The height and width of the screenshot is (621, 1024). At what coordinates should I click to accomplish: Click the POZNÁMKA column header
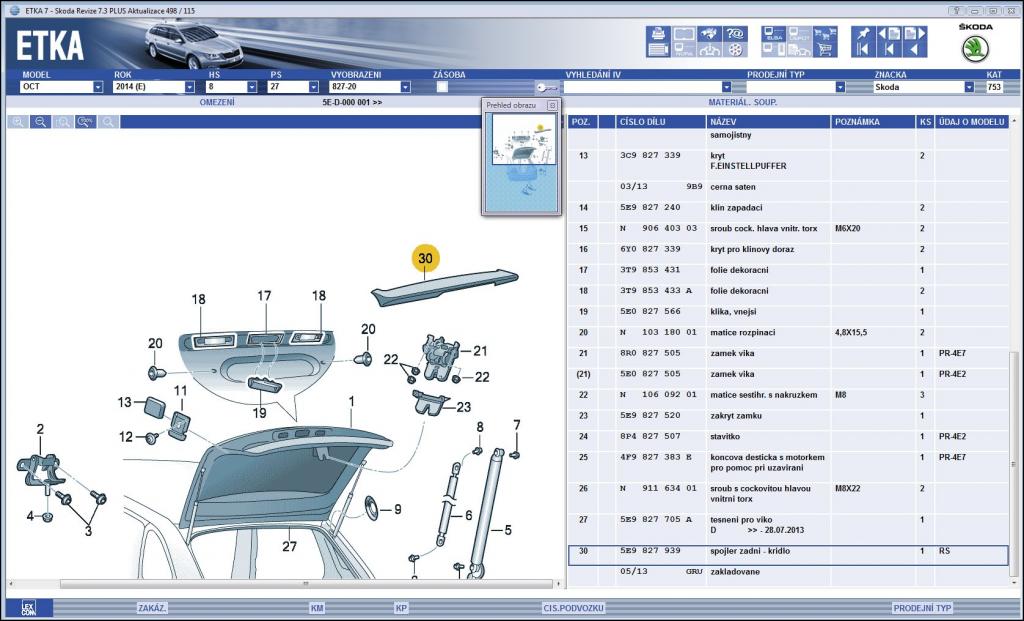coord(873,122)
